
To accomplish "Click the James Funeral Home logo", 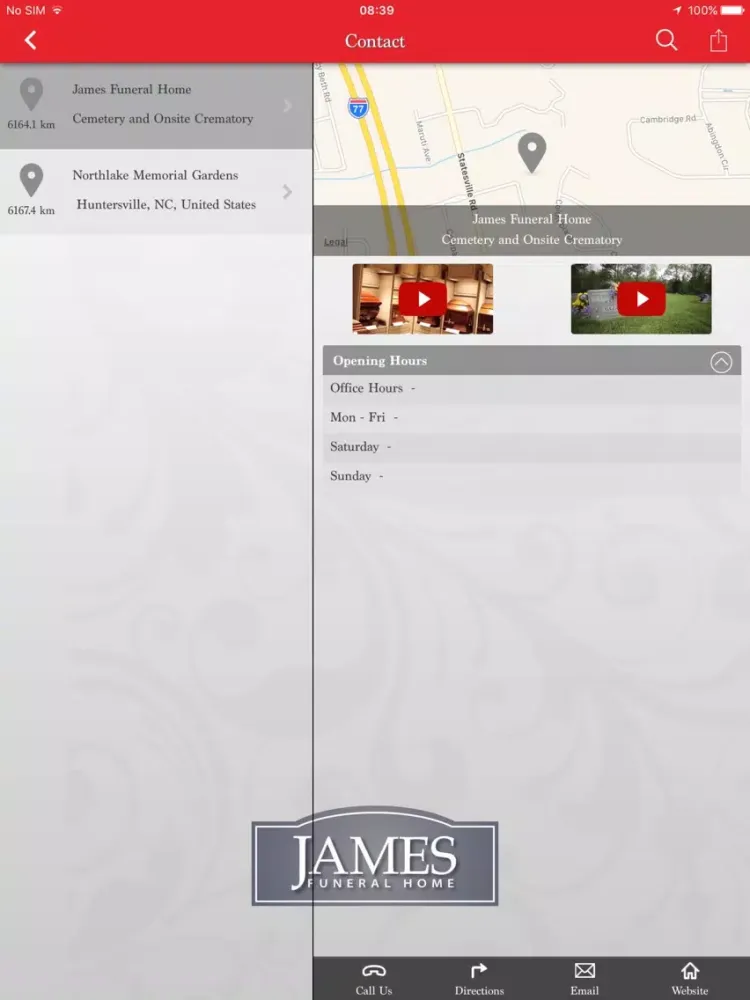I will 375,857.
